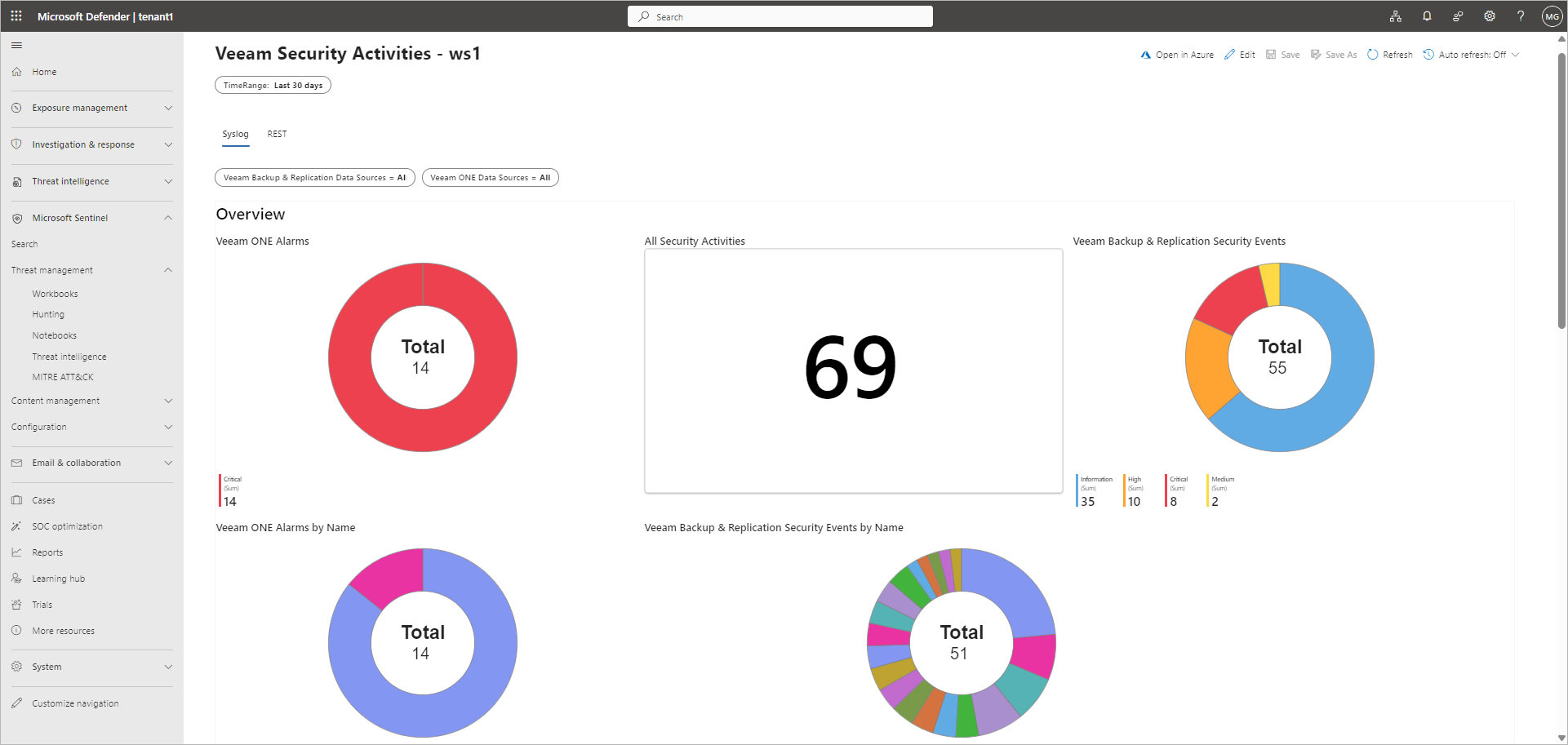Switch to the Syslog tab
Screen dimensions: 1568x745
click(x=235, y=134)
